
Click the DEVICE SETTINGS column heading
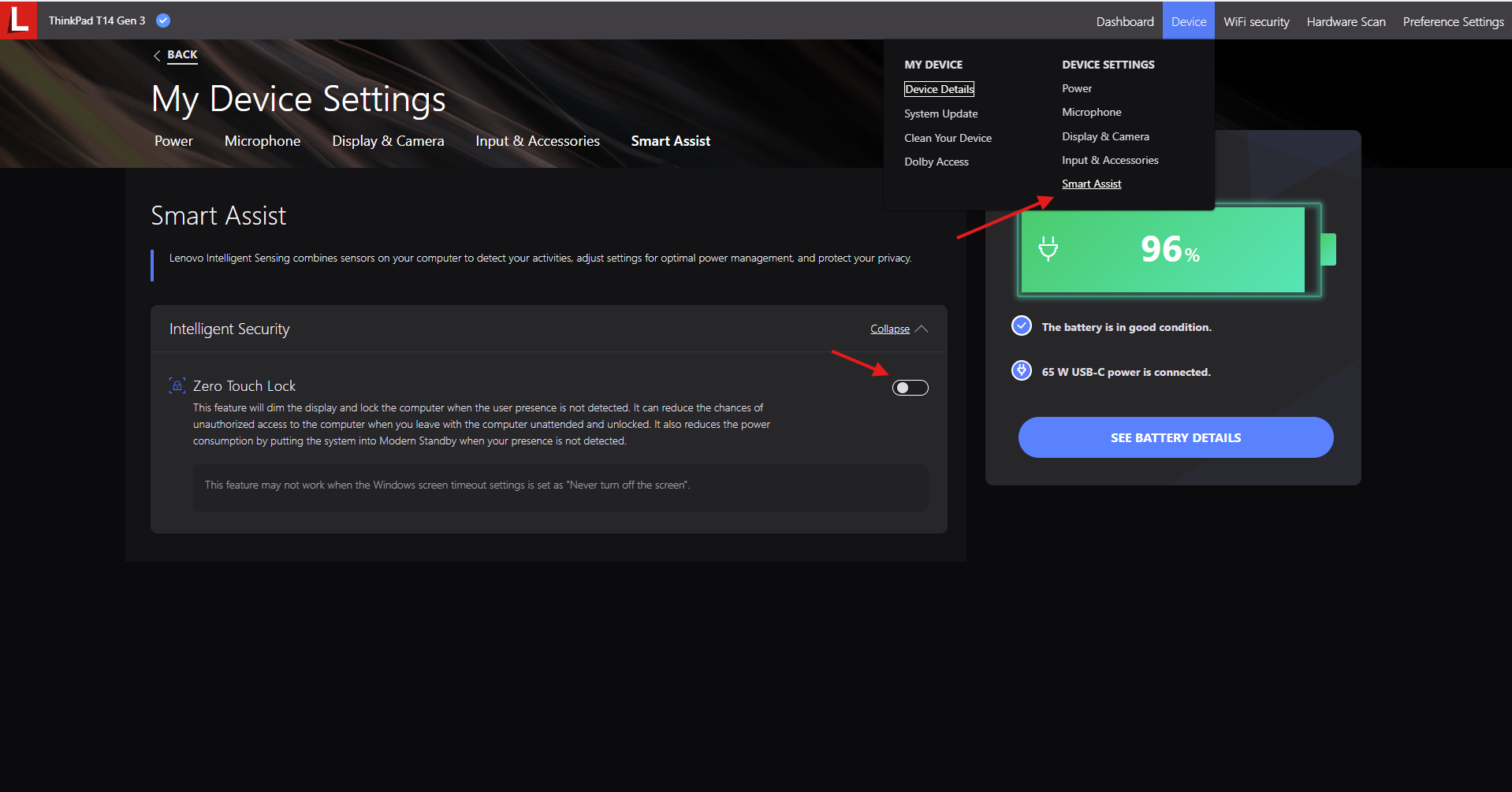(1108, 65)
